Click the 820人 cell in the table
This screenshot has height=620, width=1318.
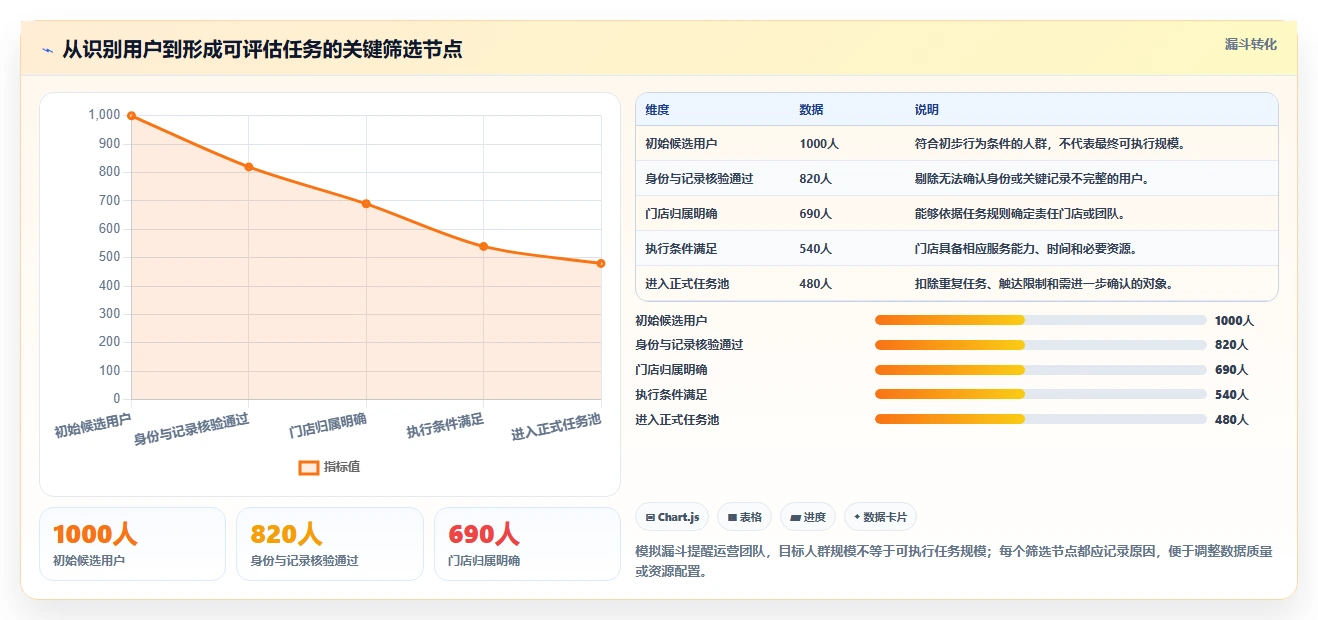click(815, 179)
